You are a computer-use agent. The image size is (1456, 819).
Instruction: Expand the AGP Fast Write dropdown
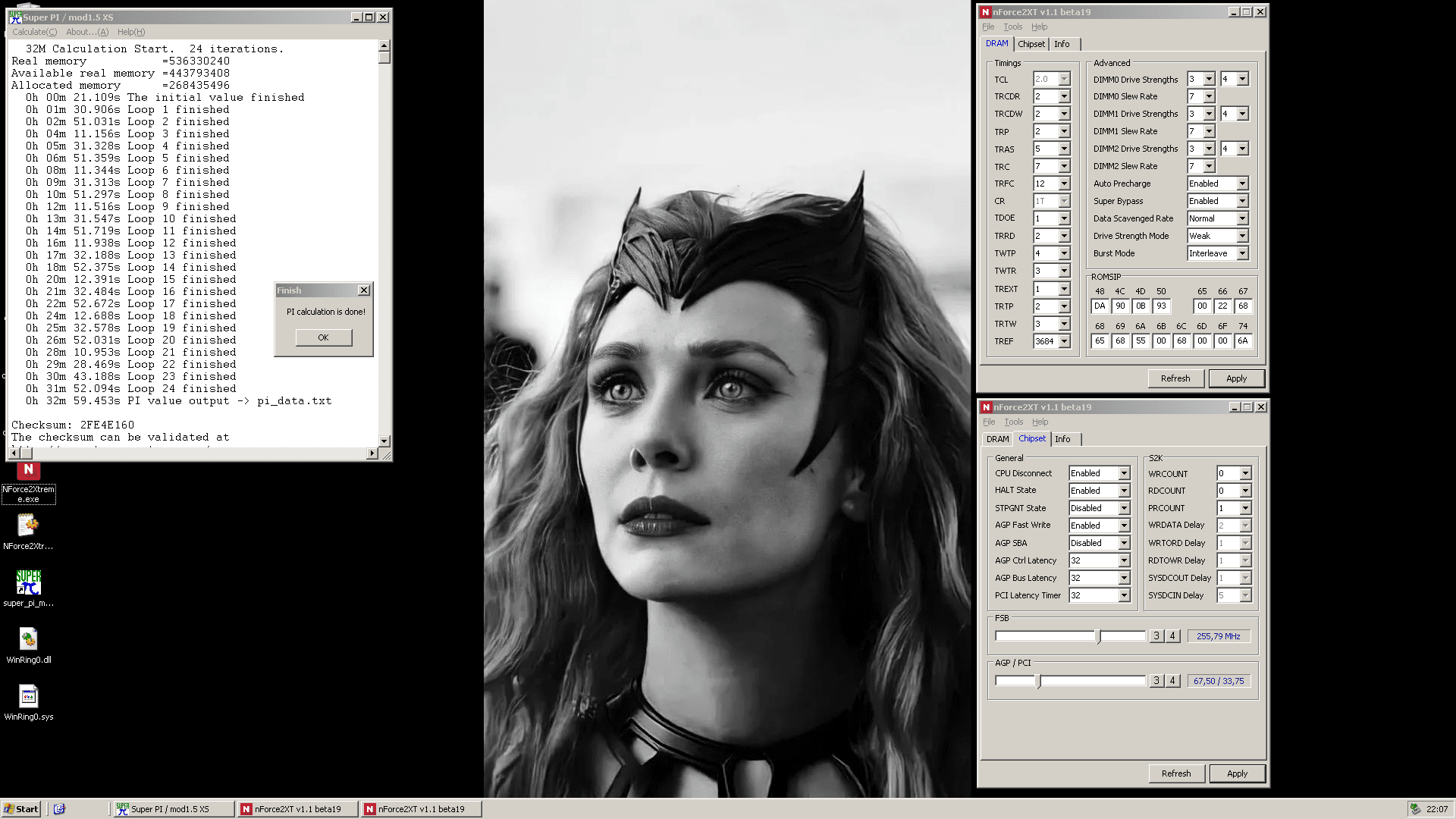coord(1124,526)
